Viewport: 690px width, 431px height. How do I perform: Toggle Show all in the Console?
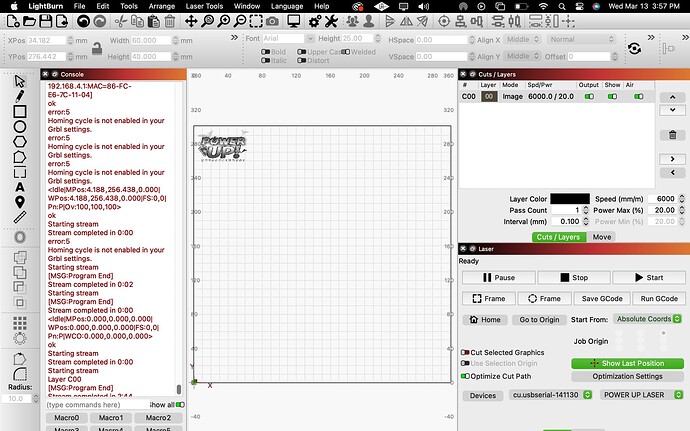180,405
